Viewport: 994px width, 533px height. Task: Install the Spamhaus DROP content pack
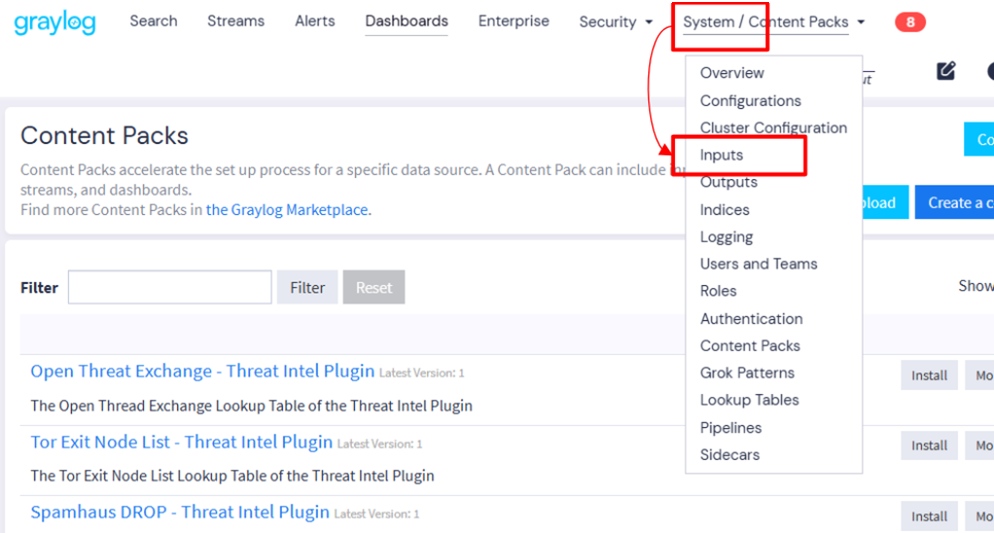929,517
